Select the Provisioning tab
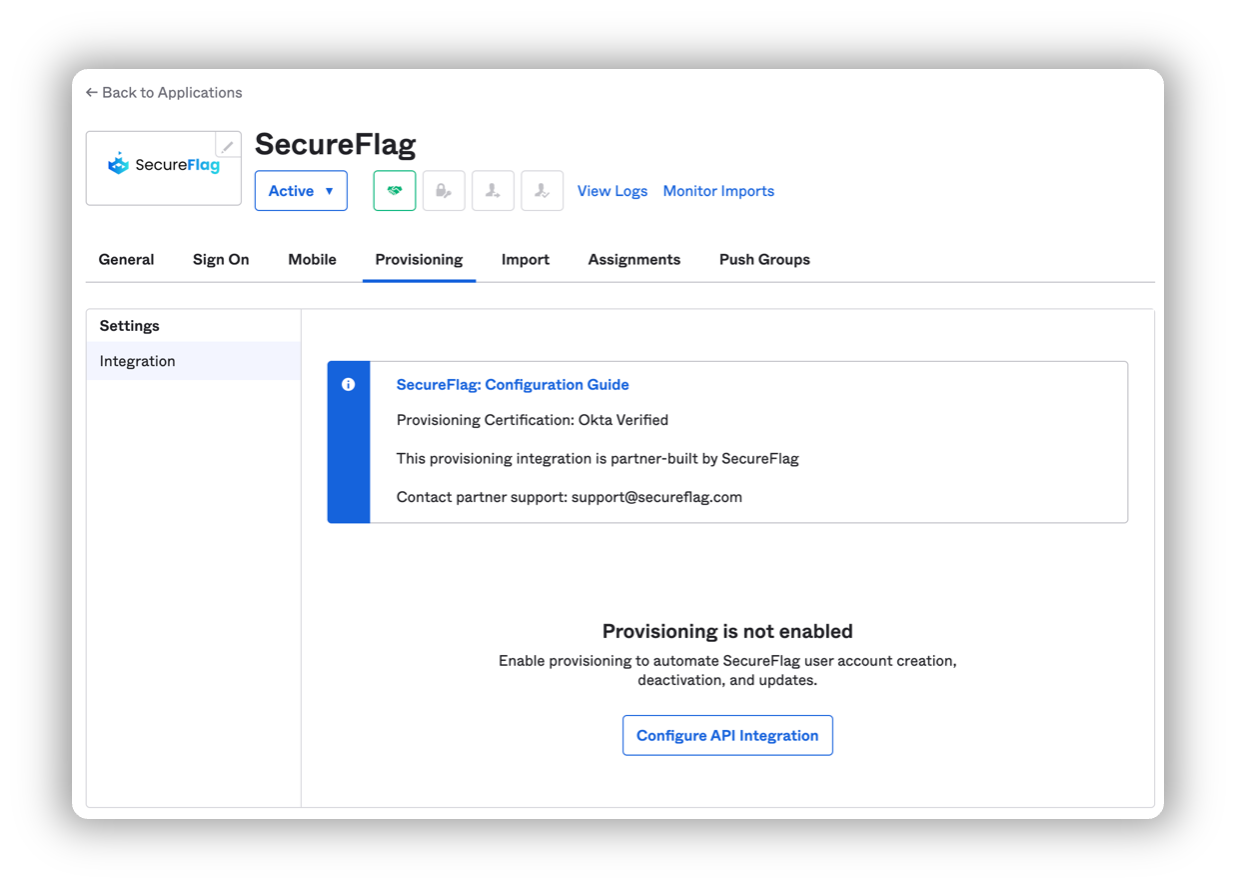Screen dimensions: 1236x888 click(419, 259)
